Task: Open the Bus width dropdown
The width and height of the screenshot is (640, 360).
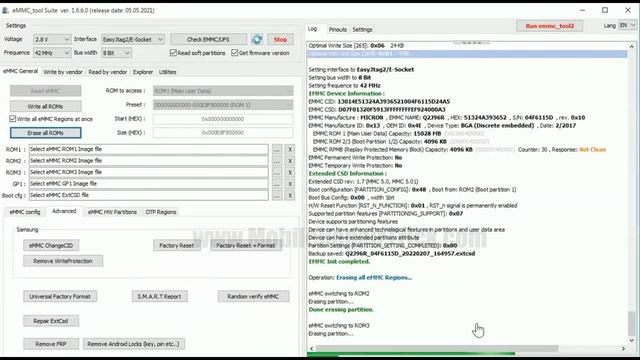Action: tap(116, 53)
